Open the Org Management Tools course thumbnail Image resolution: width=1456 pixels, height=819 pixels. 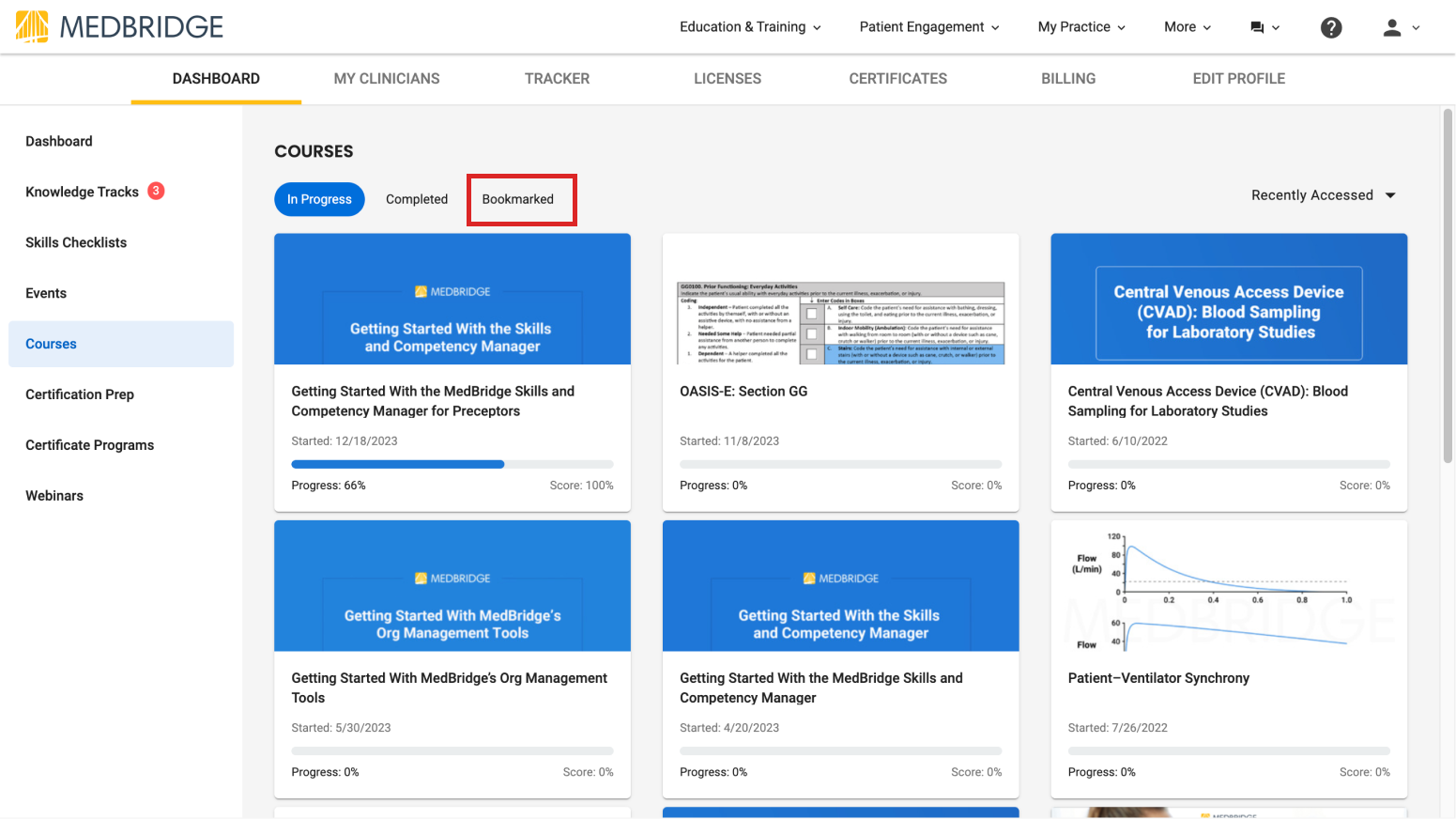click(452, 586)
